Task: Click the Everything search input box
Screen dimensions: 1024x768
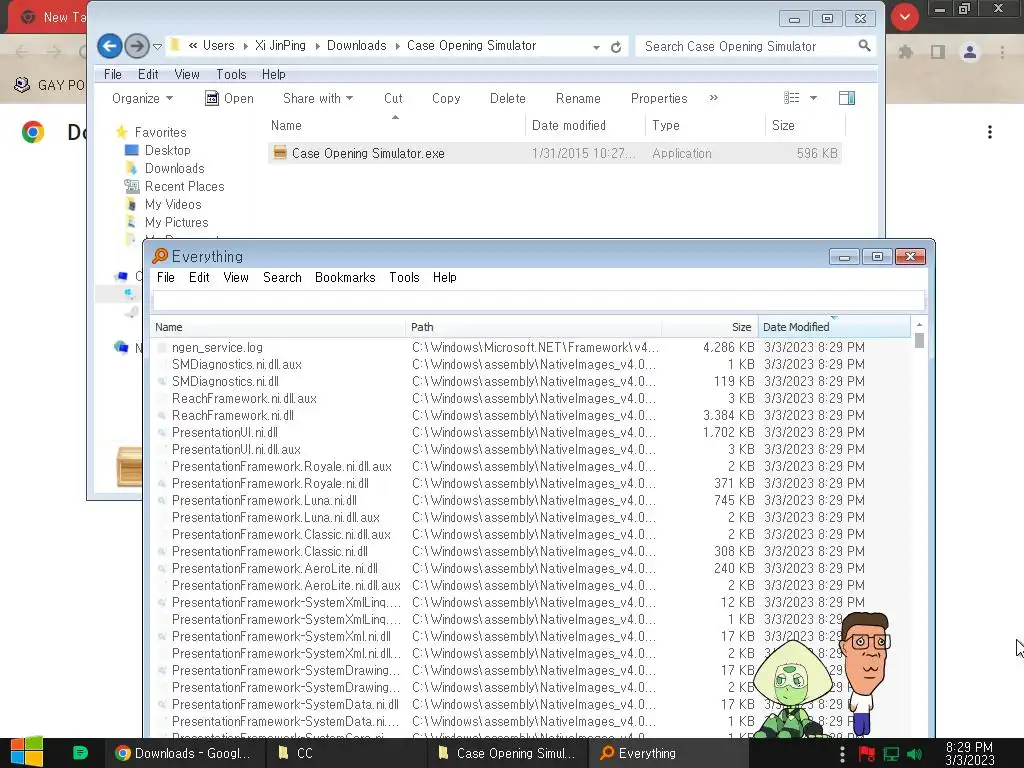Action: 538,301
